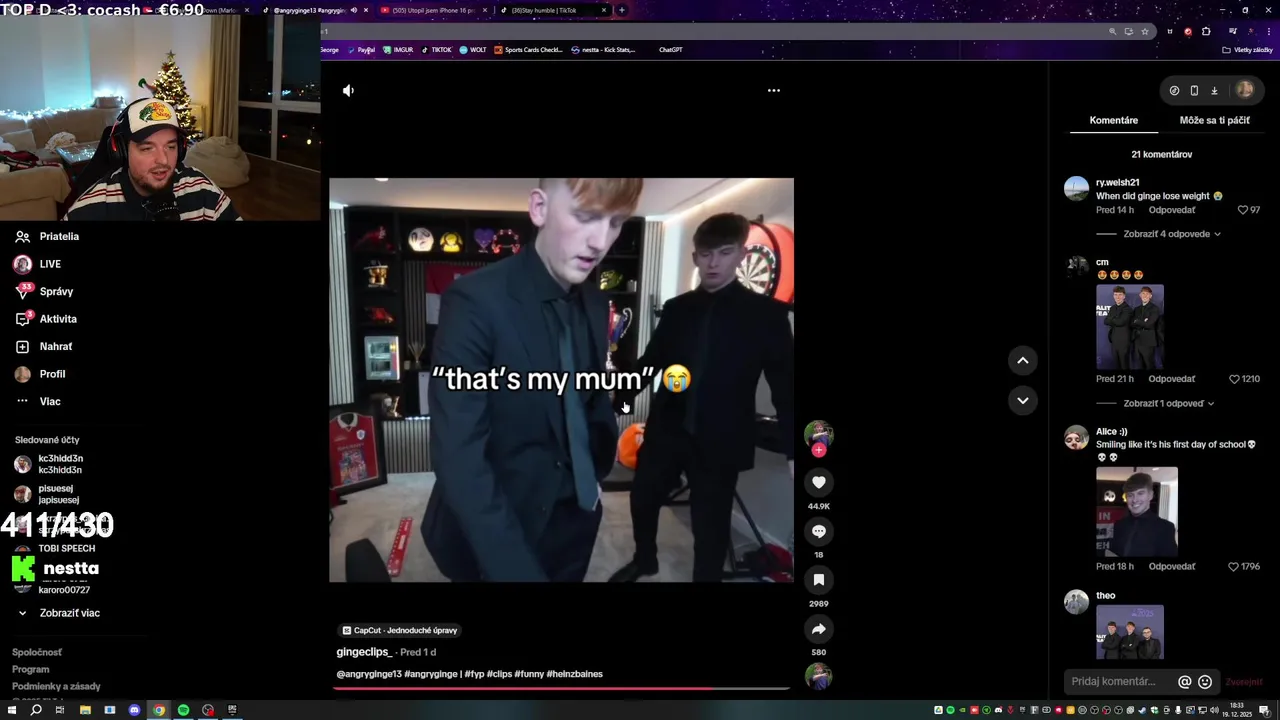This screenshot has height=720, width=1280.
Task: Open the download icon in top-right toolbar
Action: click(1214, 90)
